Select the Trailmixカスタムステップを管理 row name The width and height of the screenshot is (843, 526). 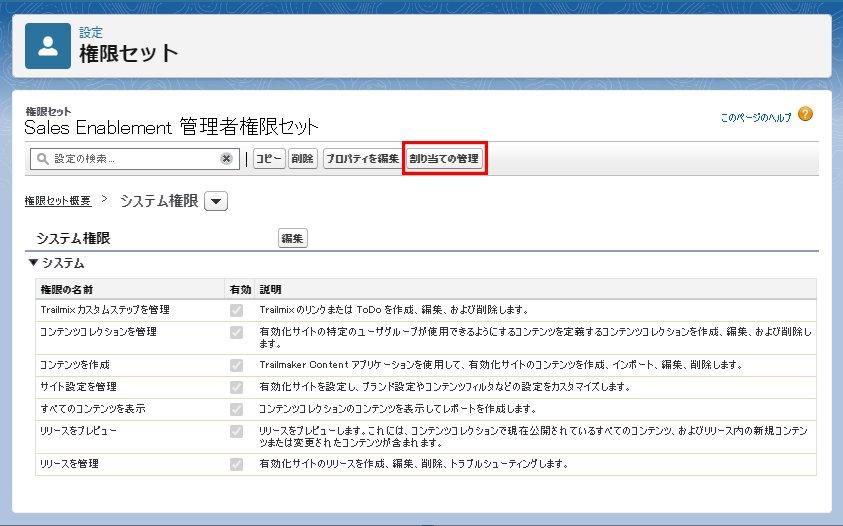point(105,310)
